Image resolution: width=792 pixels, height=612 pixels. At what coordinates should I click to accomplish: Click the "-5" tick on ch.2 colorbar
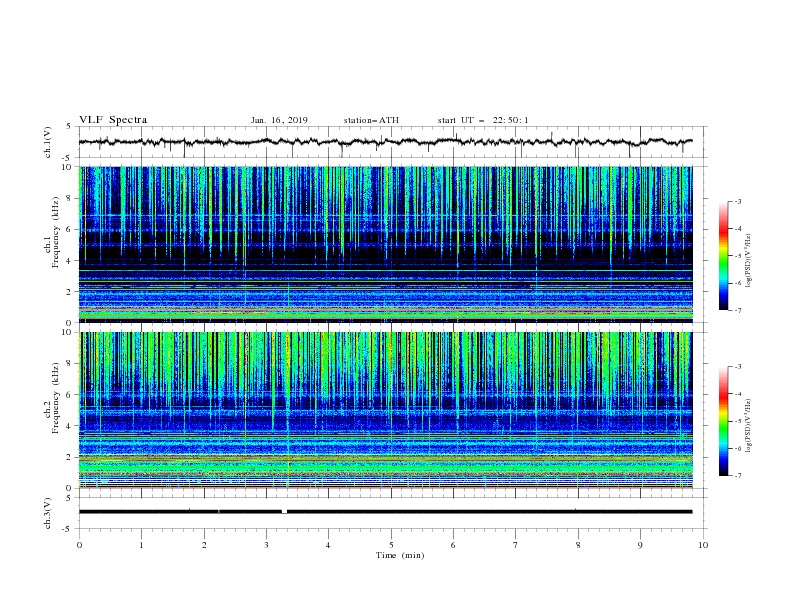click(x=738, y=421)
